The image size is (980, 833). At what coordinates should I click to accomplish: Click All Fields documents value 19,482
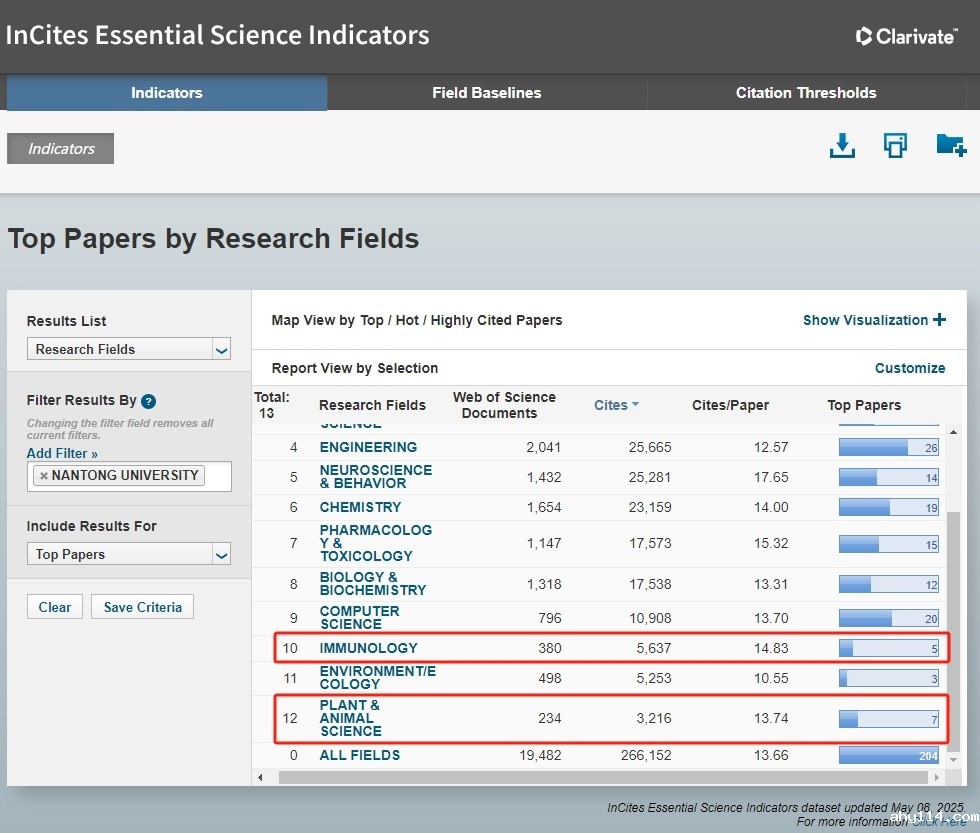pos(540,755)
